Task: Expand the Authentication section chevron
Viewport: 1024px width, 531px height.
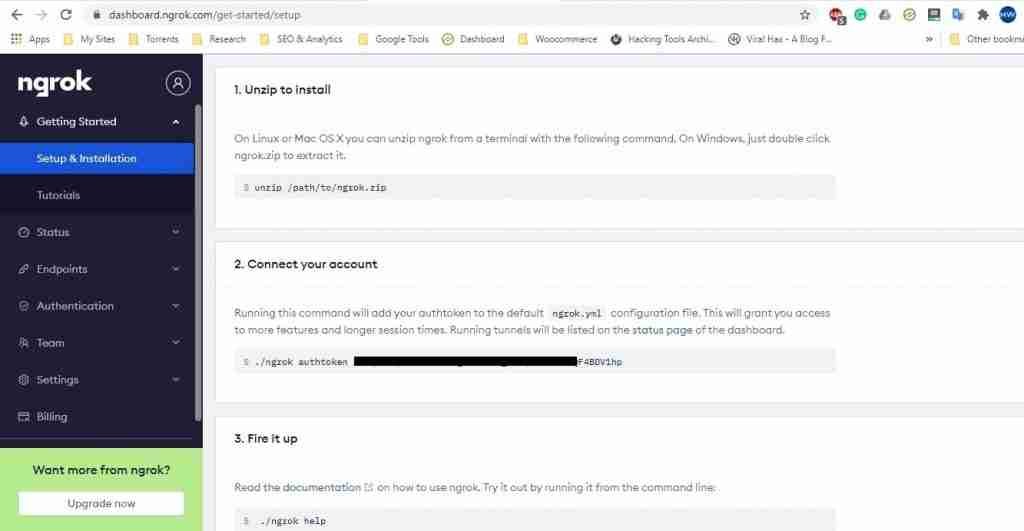Action: [176, 306]
